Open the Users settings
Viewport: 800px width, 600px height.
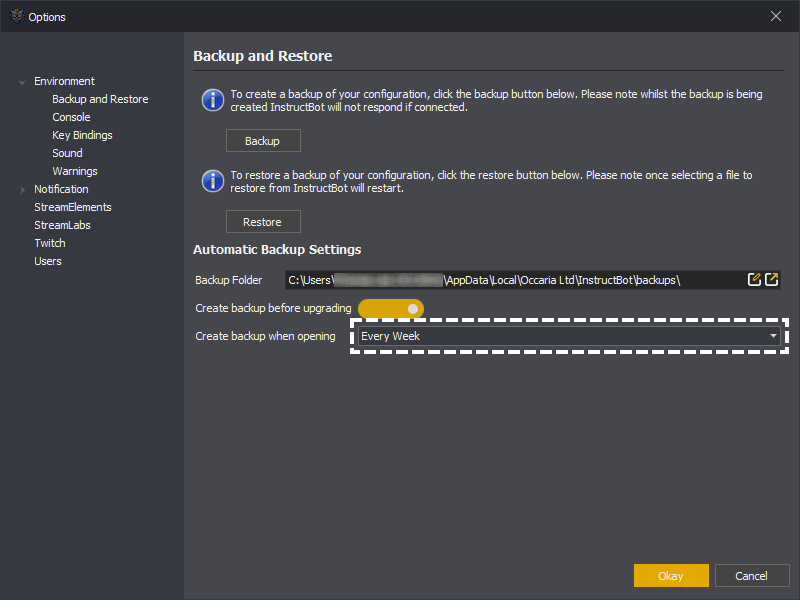coord(48,261)
